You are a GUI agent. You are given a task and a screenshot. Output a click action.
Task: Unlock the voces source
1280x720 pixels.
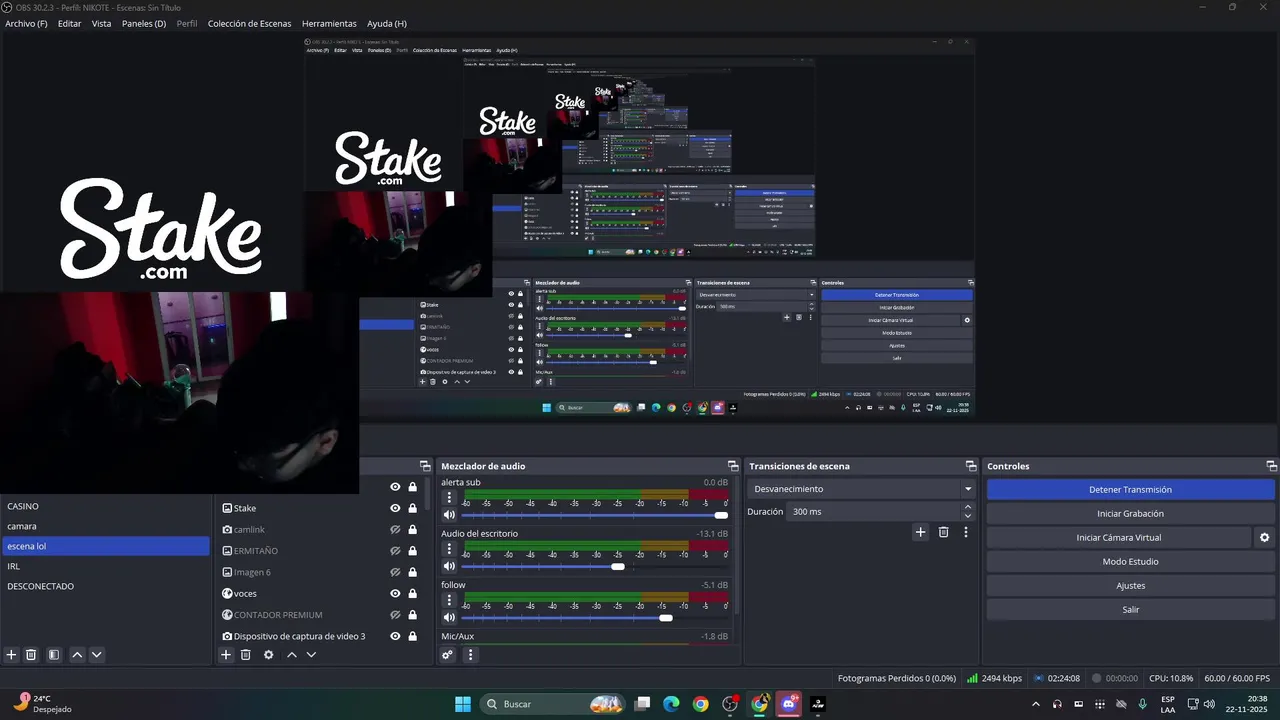click(x=412, y=593)
